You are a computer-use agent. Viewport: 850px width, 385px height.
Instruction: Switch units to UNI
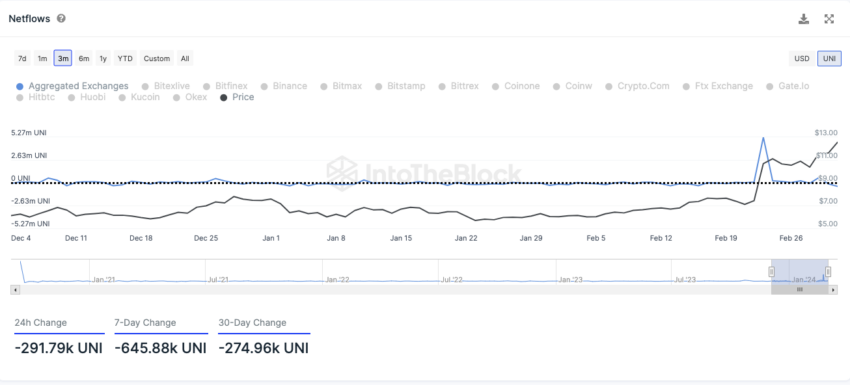point(829,59)
